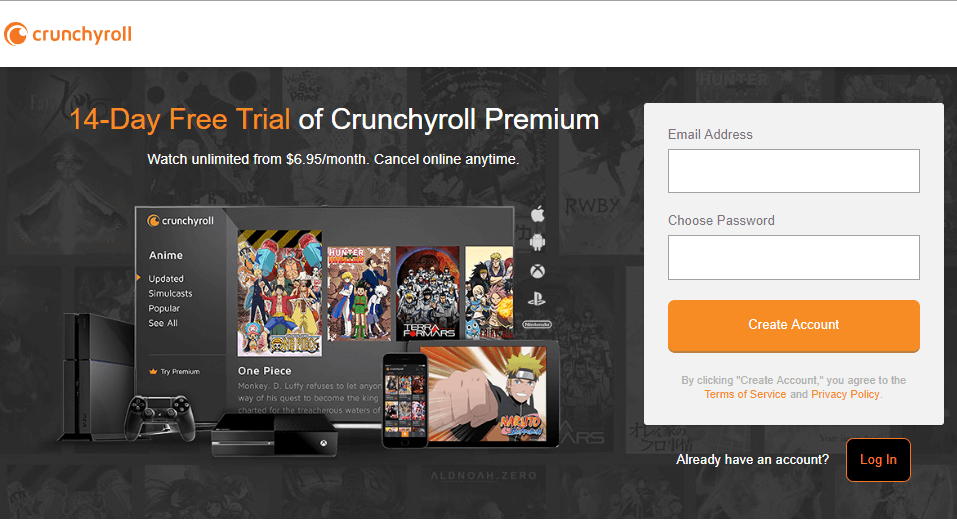The image size is (957, 521).
Task: Click the Crunchyroll logo in the header
Action: pyautogui.click(x=68, y=34)
